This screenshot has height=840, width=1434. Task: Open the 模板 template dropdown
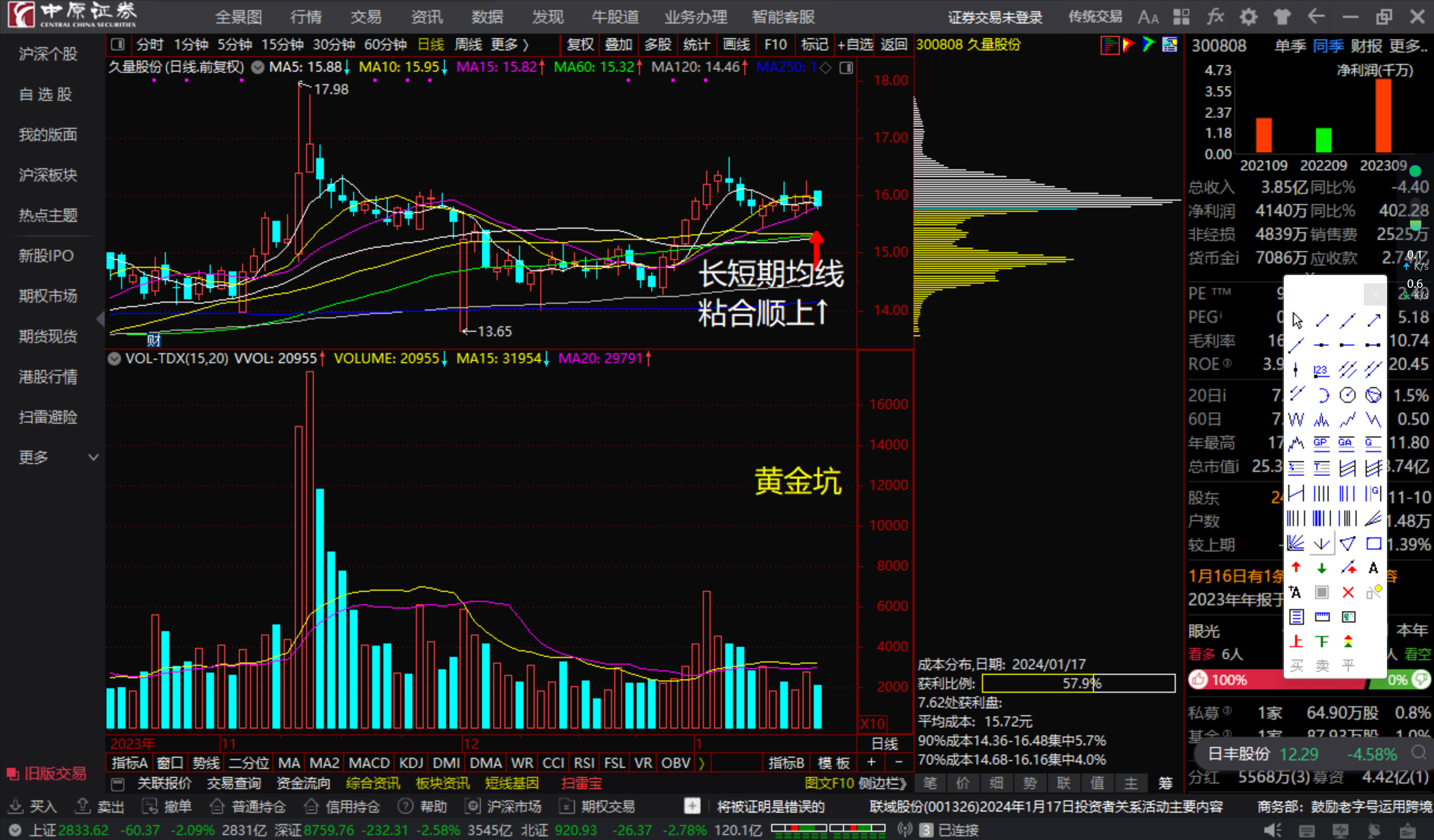834,763
